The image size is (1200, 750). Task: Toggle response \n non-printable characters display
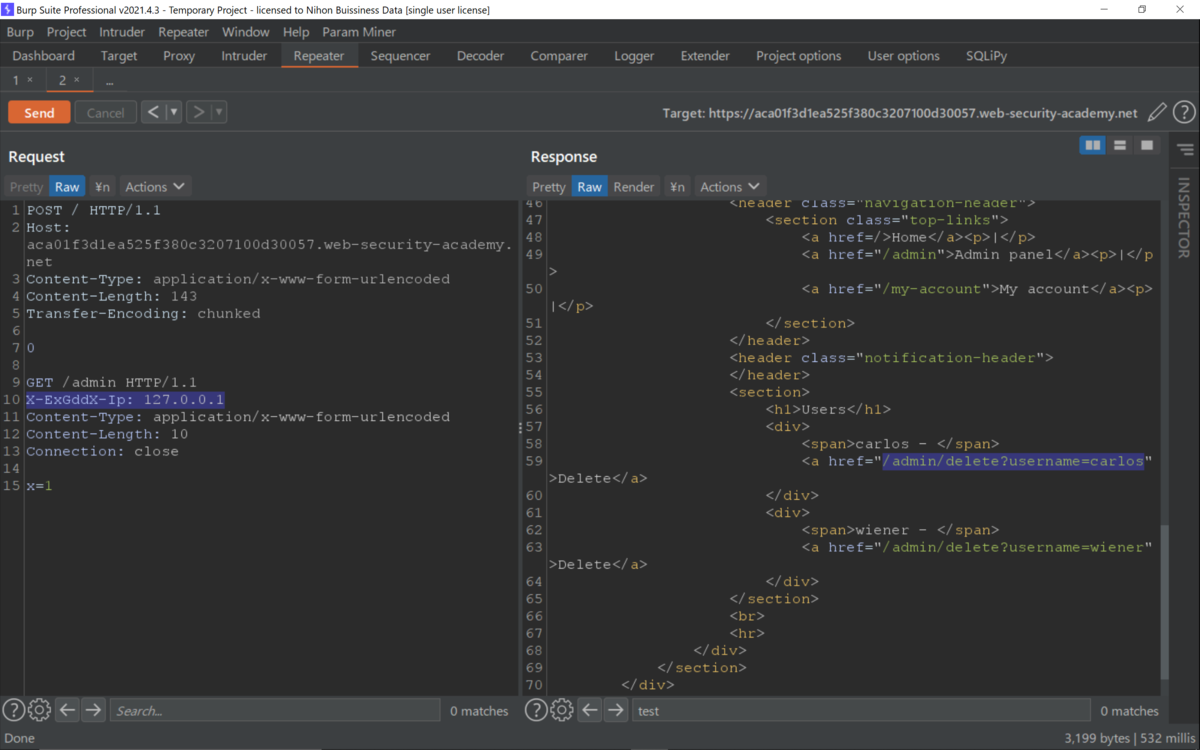click(x=677, y=186)
